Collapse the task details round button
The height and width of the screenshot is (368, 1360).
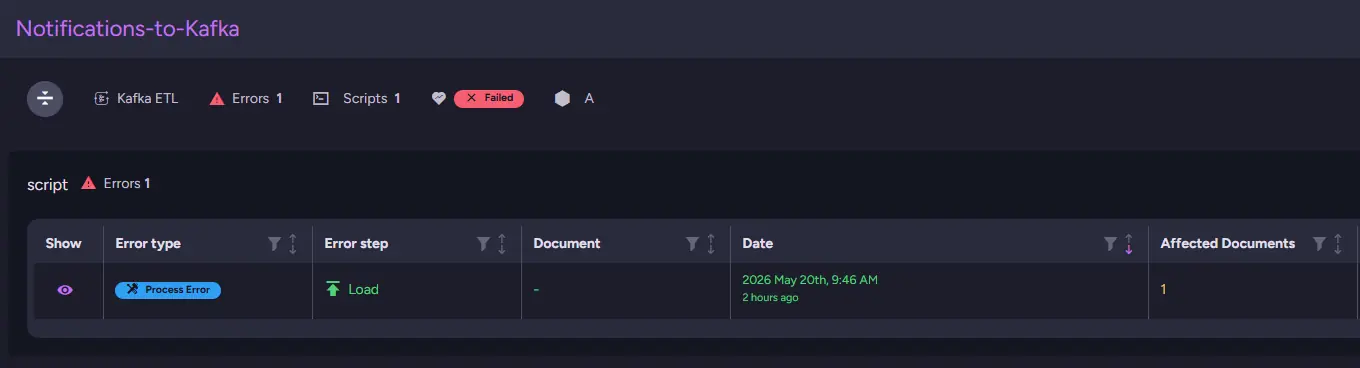[45, 99]
